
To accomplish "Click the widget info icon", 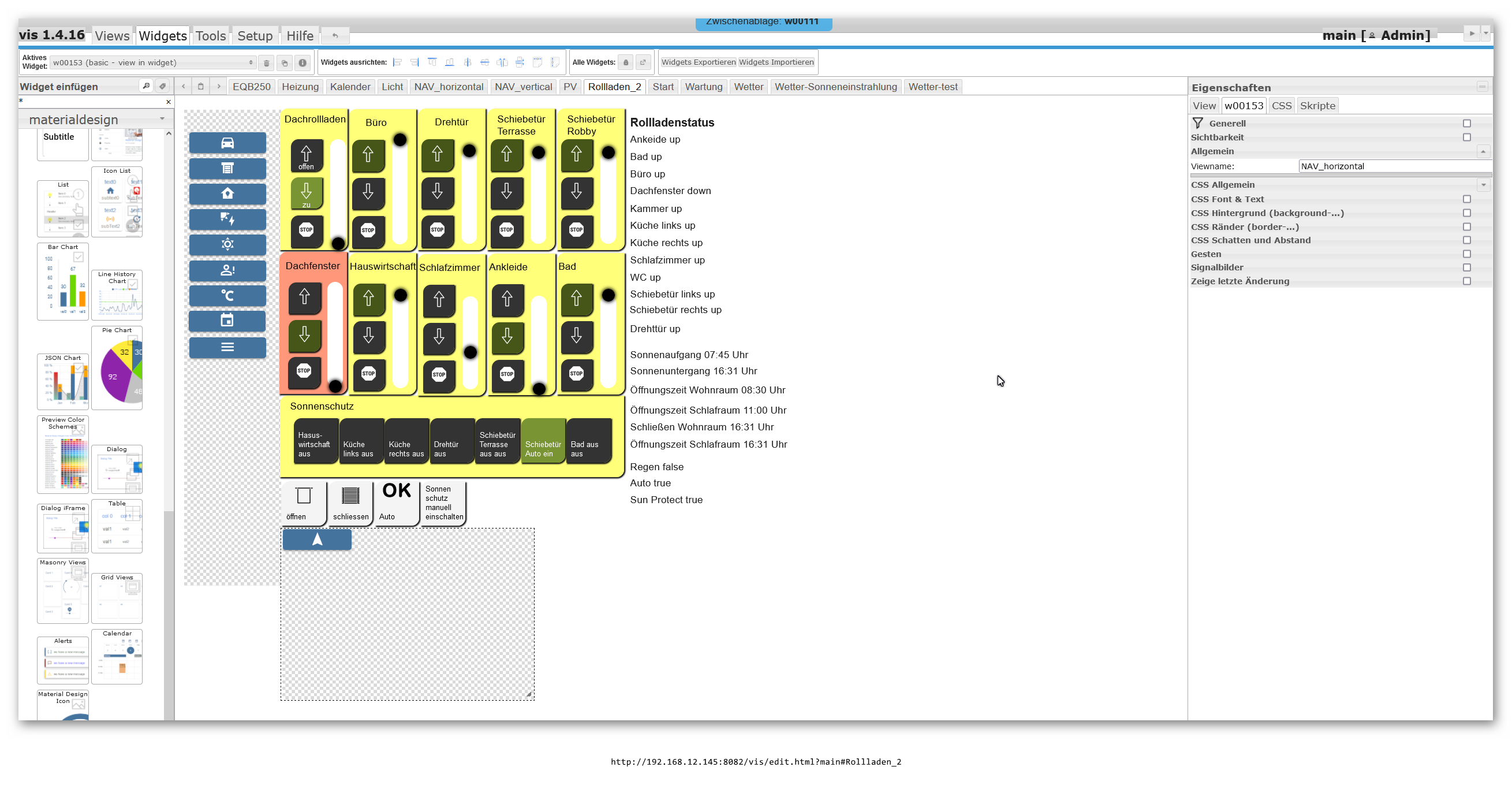I will click(x=303, y=63).
